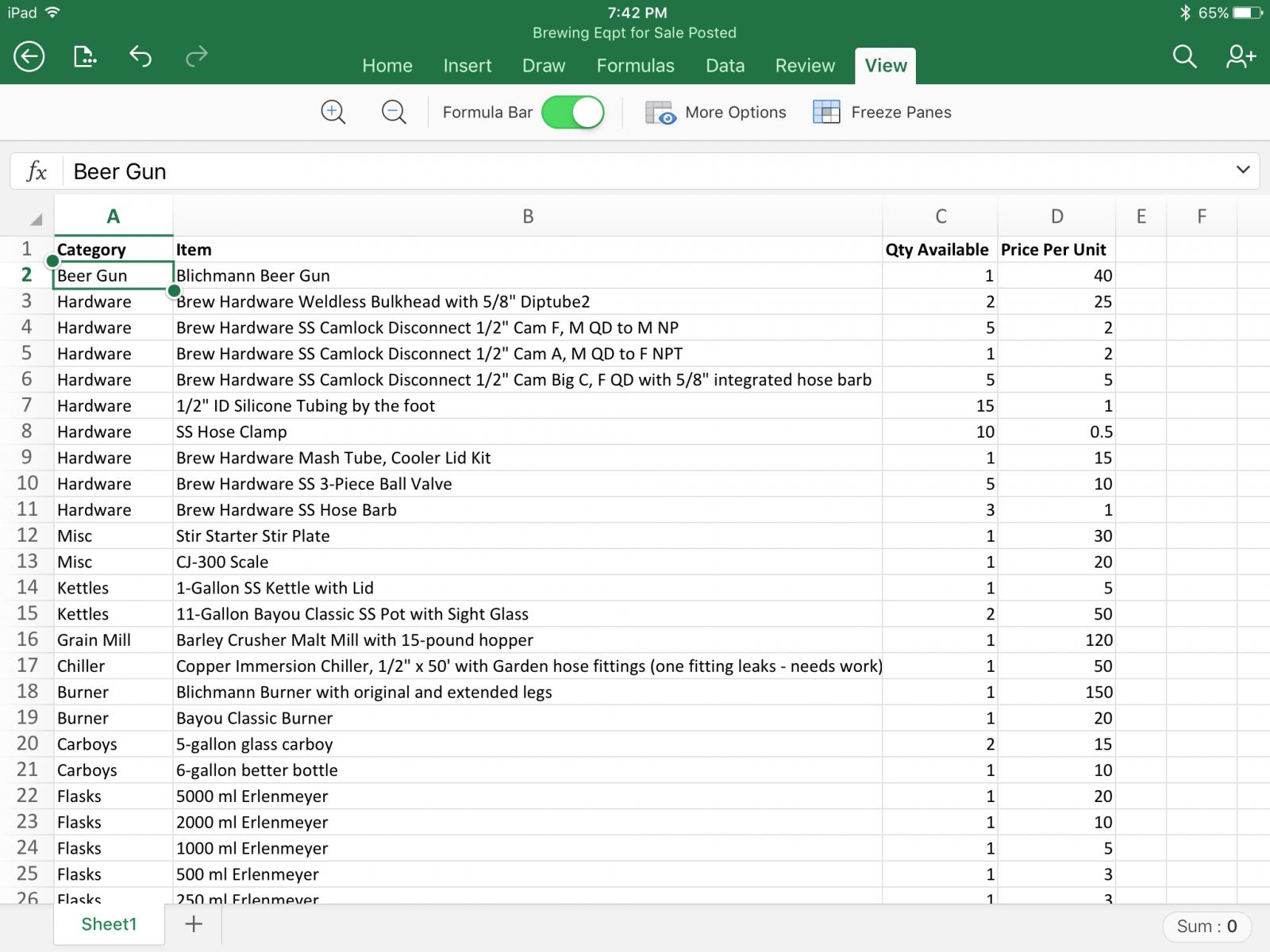Select cell Stir Starter Stir Plate
Viewport: 1270px width, 952px height.
(528, 535)
